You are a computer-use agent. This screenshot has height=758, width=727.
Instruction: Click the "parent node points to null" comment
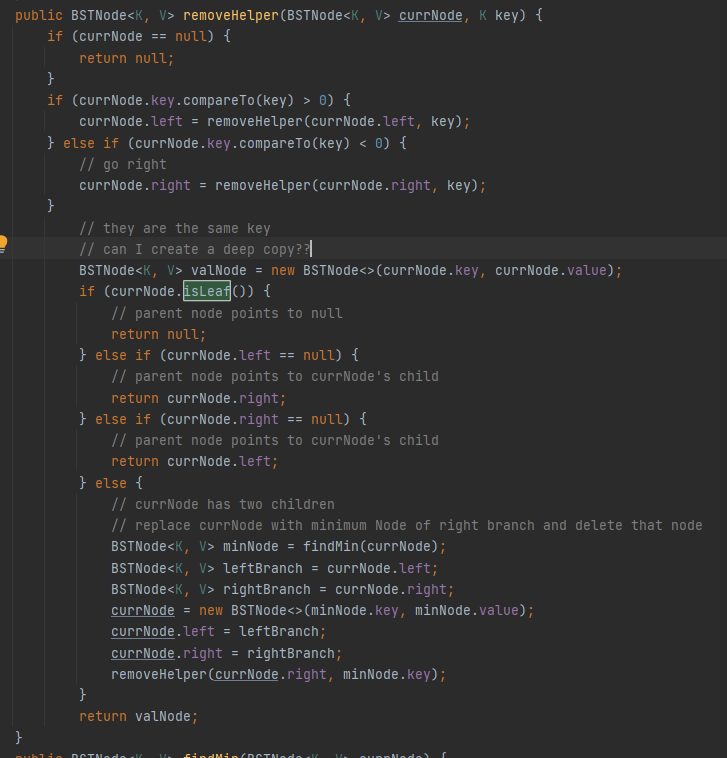coord(226,313)
